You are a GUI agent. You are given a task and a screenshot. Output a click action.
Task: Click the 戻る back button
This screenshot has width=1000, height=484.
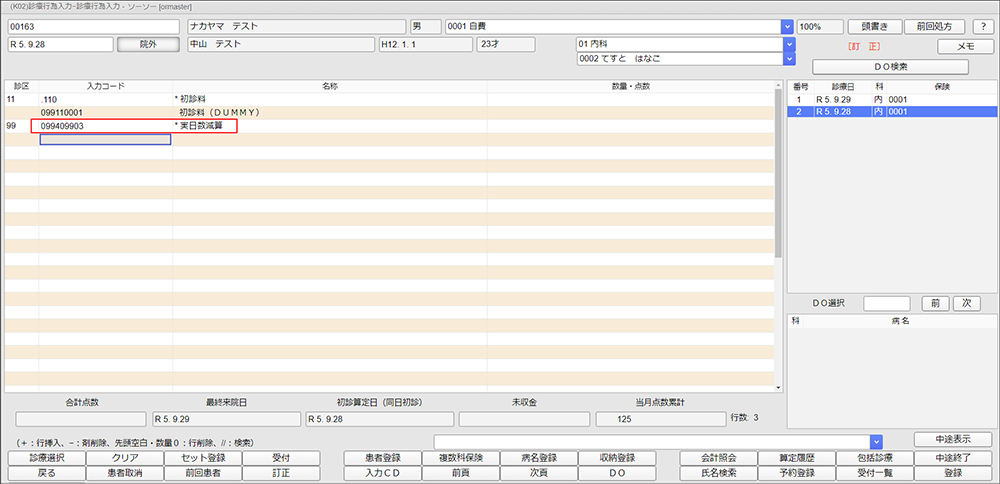(x=45, y=473)
